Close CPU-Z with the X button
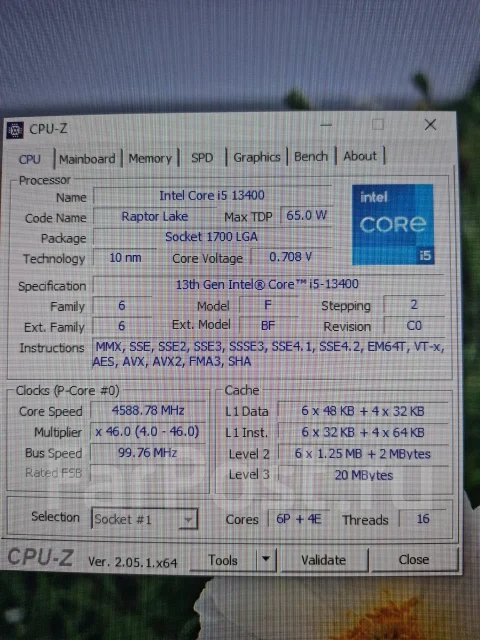This screenshot has width=480, height=640. 430,124
